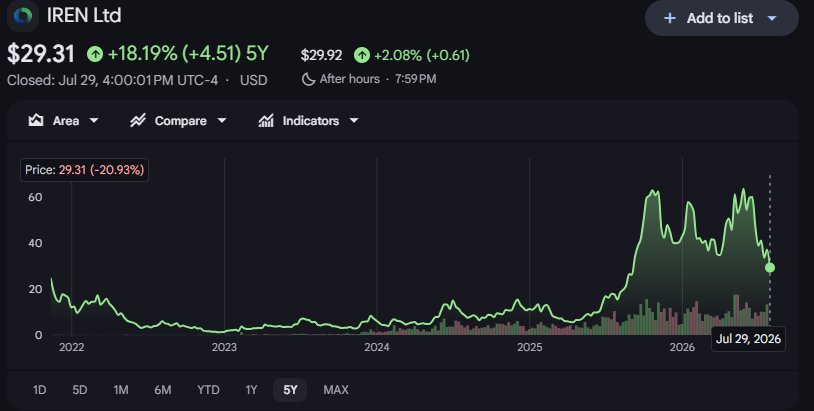Click the $29.92 after-hours price

tap(321, 55)
